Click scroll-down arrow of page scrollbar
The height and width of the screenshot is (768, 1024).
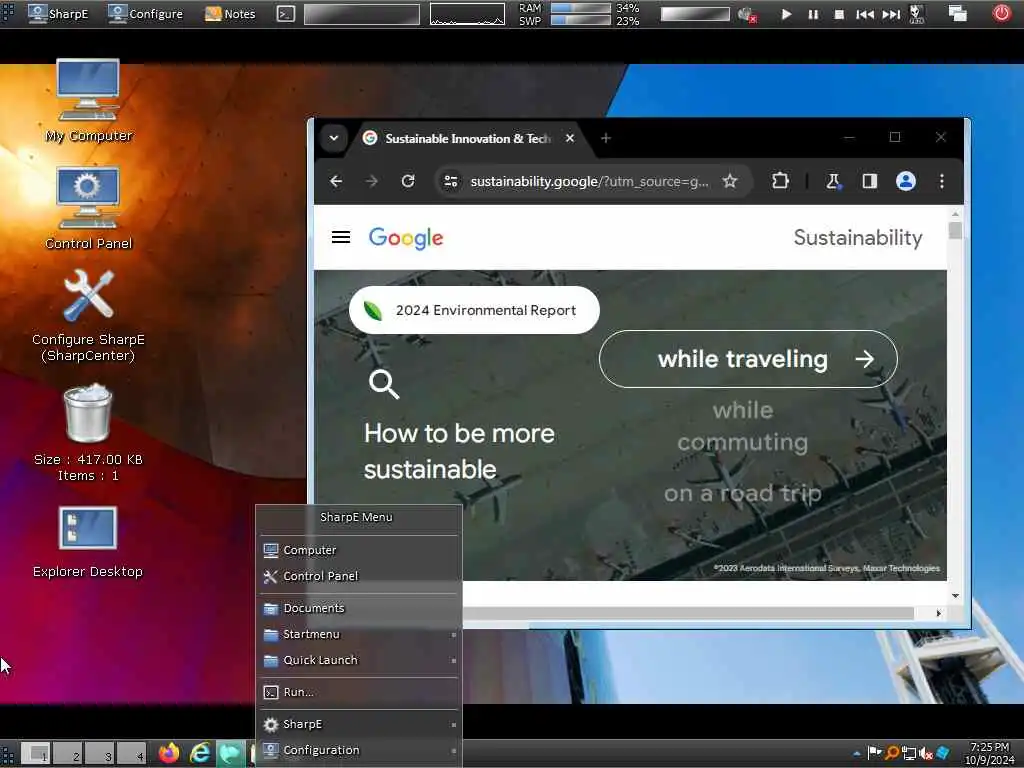coord(955,596)
